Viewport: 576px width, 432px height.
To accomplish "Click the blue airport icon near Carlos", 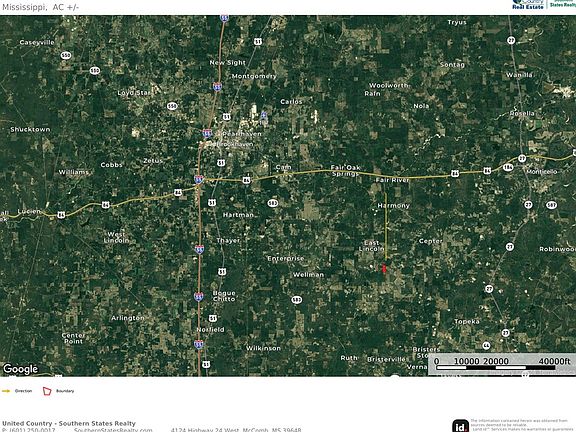I will [x=263, y=116].
